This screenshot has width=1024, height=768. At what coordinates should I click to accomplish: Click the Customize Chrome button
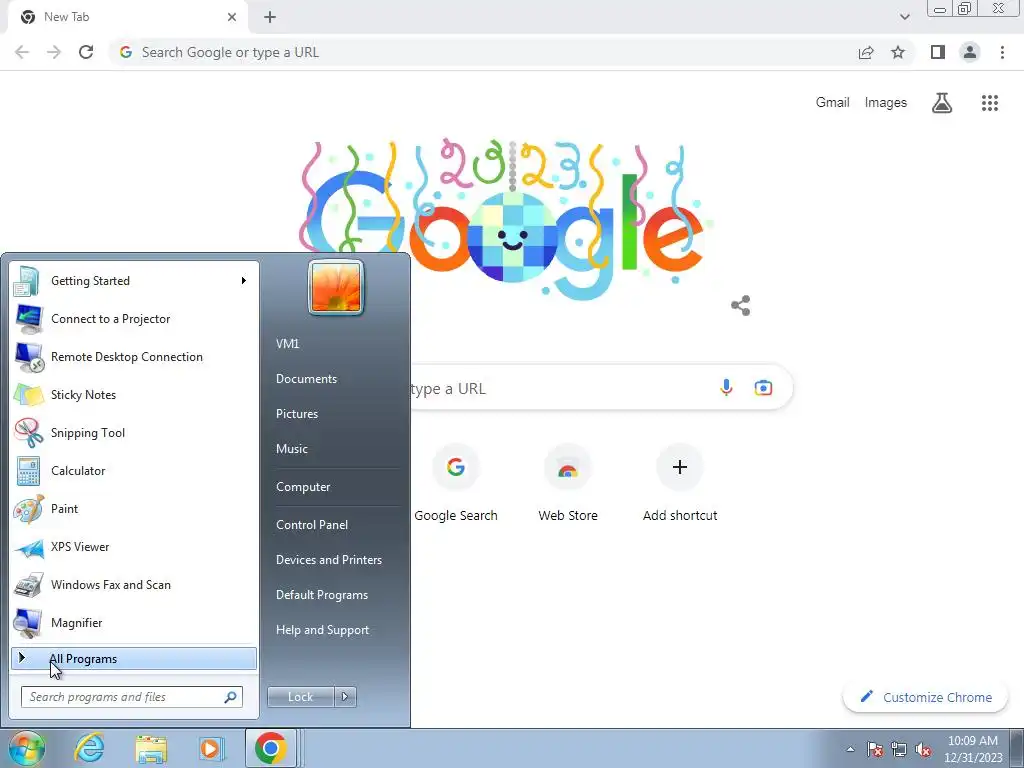(925, 697)
